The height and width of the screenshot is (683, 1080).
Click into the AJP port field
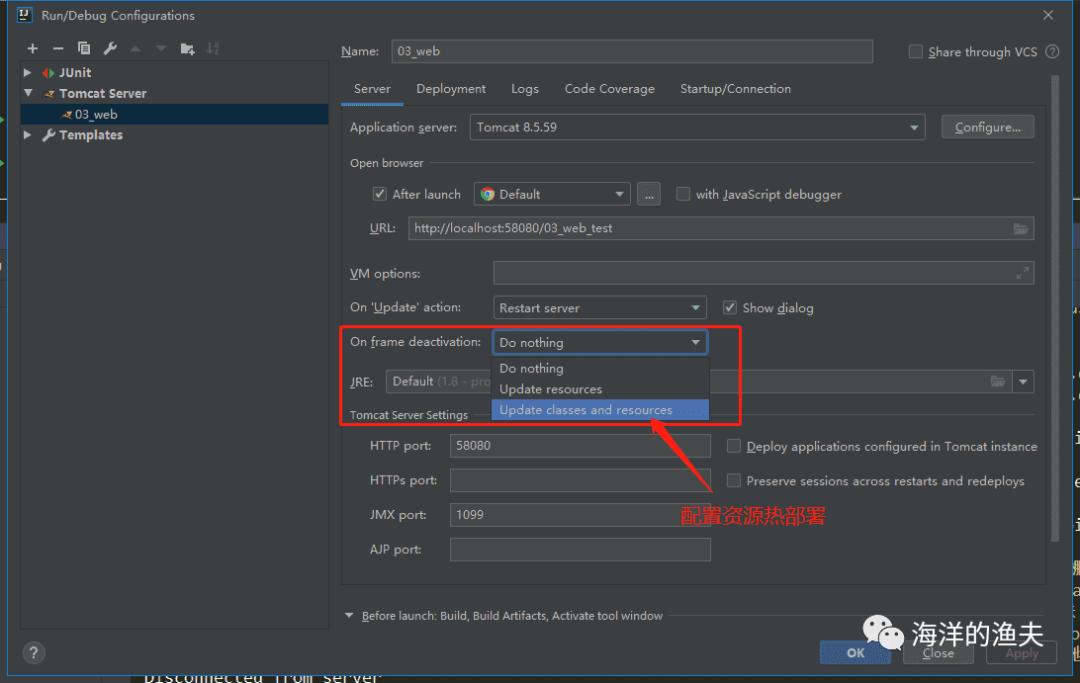(x=580, y=549)
